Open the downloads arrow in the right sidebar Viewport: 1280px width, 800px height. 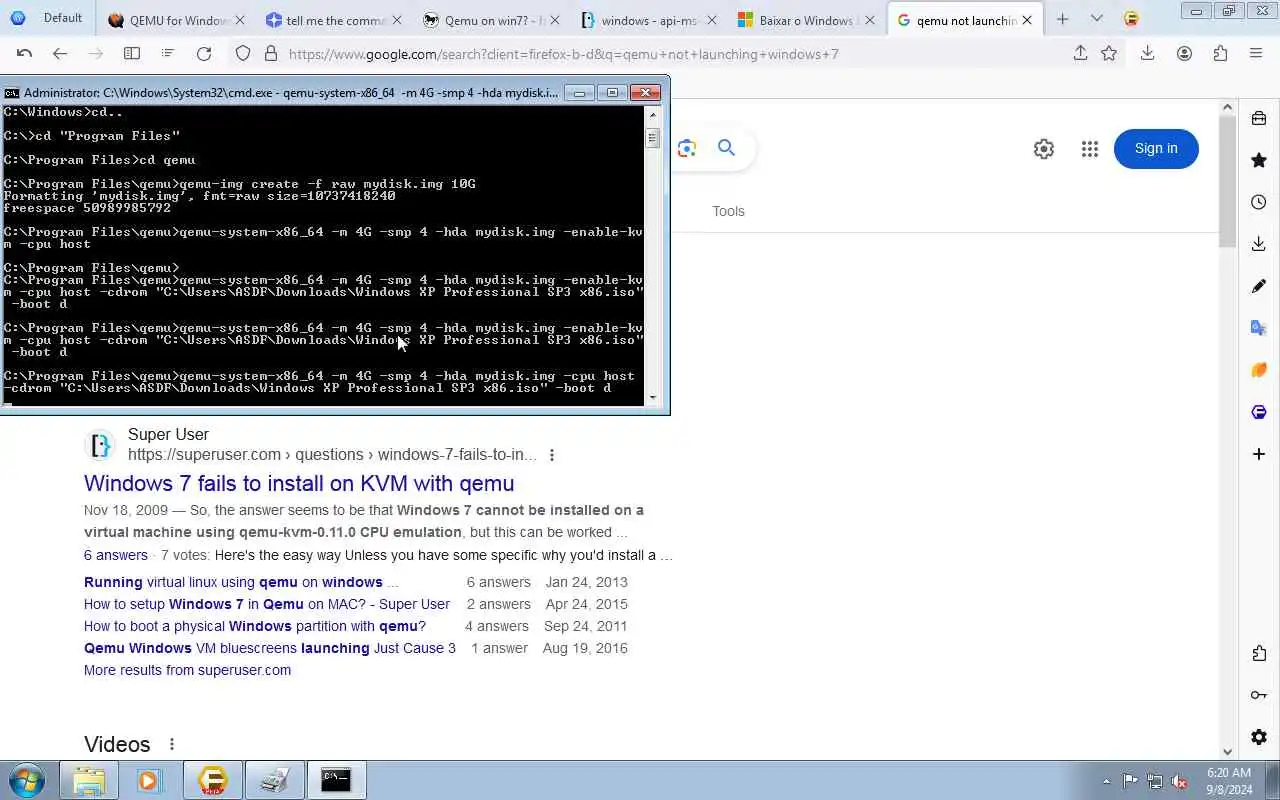(x=1259, y=244)
